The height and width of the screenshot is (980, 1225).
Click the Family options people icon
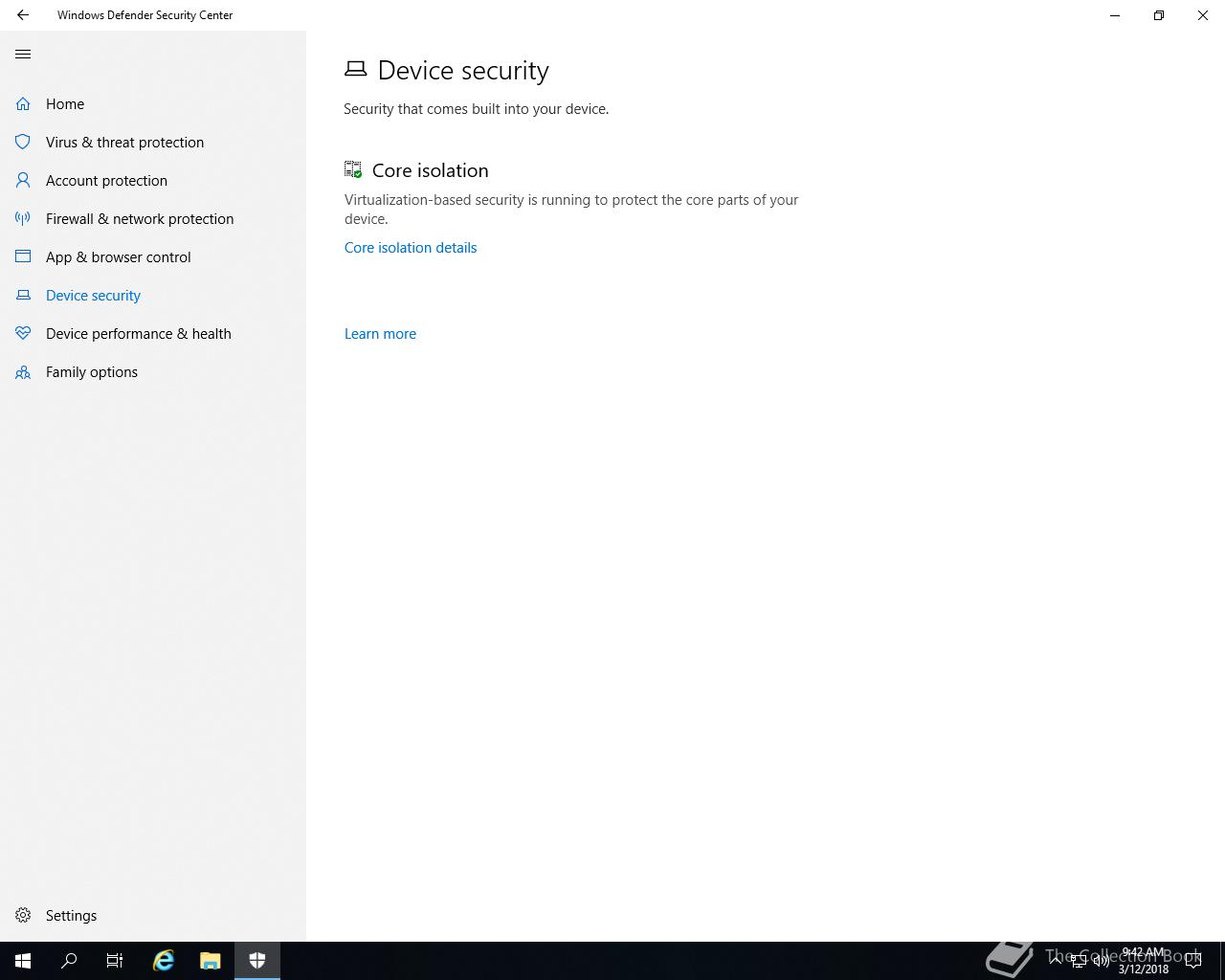[x=23, y=371]
